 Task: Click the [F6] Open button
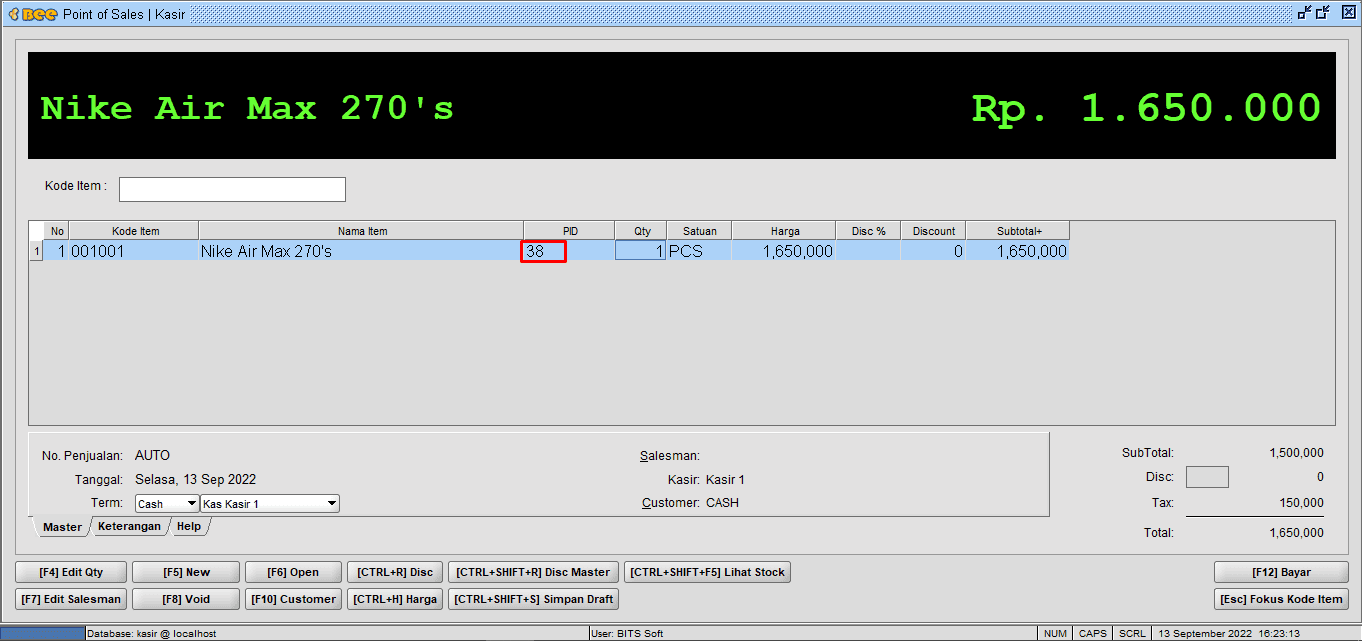[293, 572]
